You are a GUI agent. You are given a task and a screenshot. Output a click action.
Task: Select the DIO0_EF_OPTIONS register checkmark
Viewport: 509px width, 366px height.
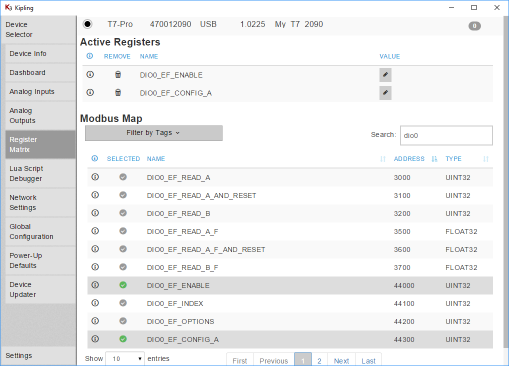(x=123, y=321)
